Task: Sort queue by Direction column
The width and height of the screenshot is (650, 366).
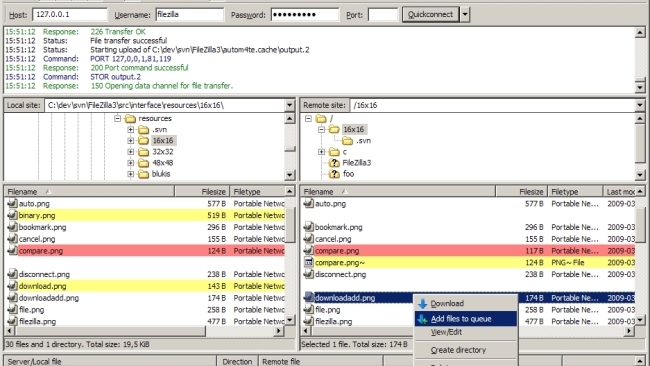Action: tap(238, 361)
